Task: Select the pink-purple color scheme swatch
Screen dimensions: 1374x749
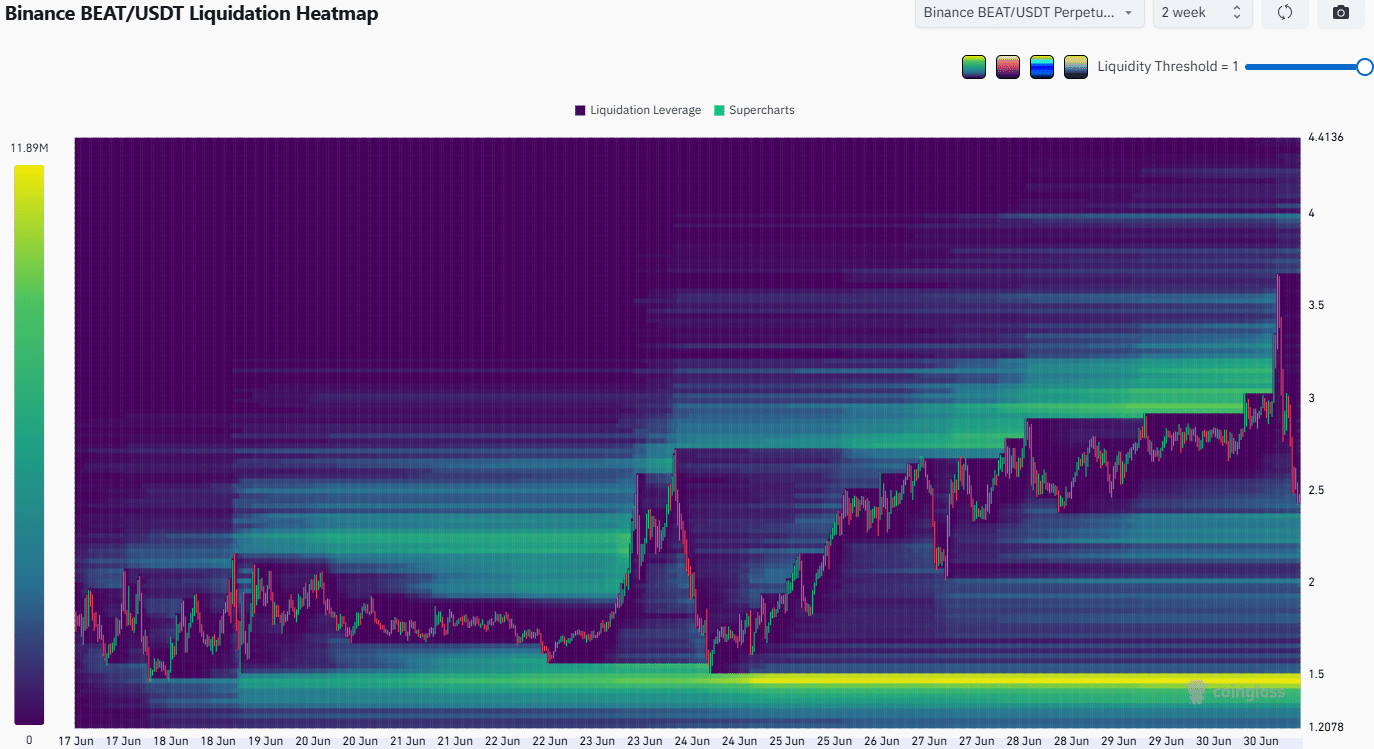Action: (1008, 67)
